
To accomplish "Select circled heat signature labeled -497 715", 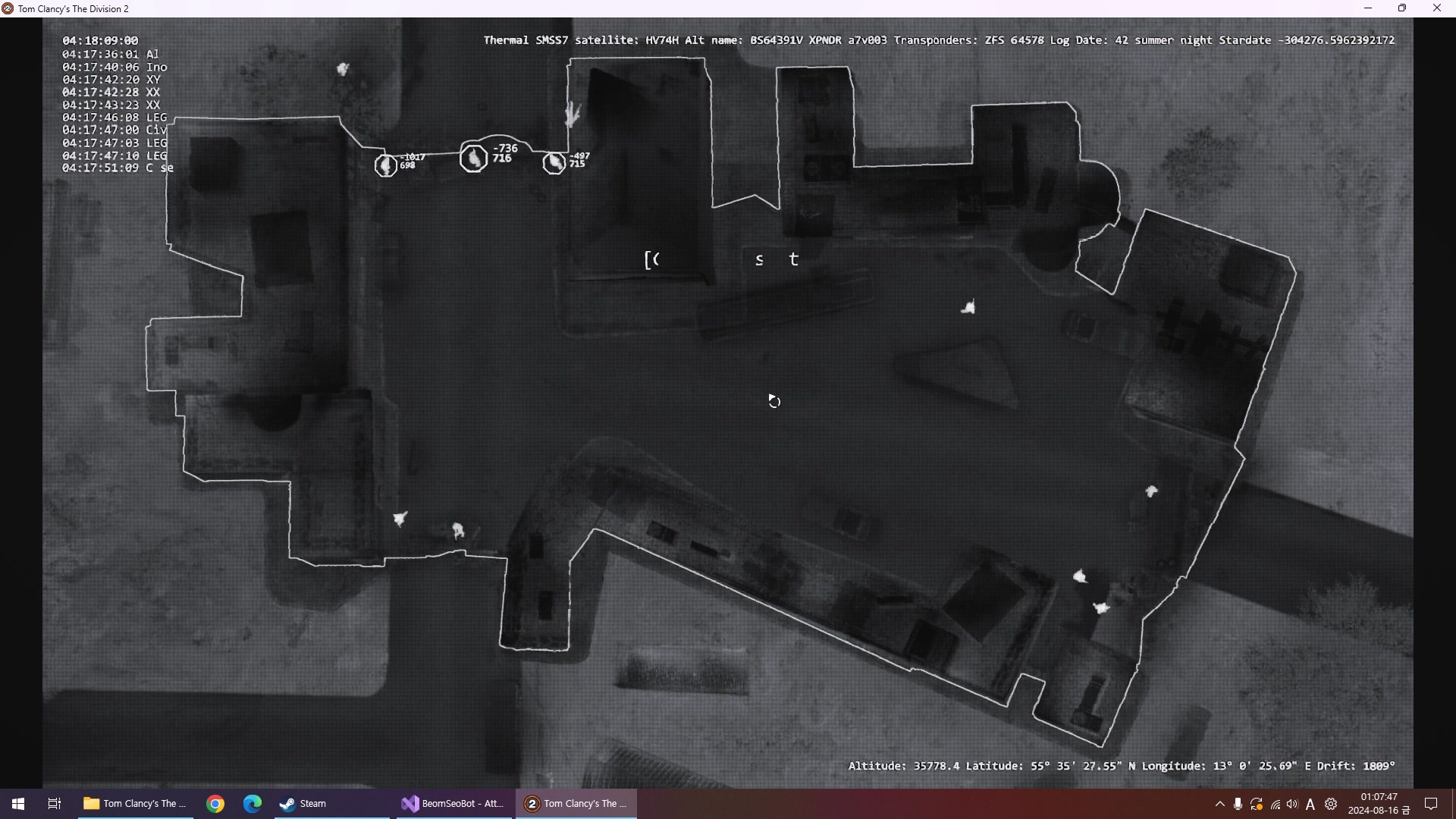I will (x=554, y=162).
